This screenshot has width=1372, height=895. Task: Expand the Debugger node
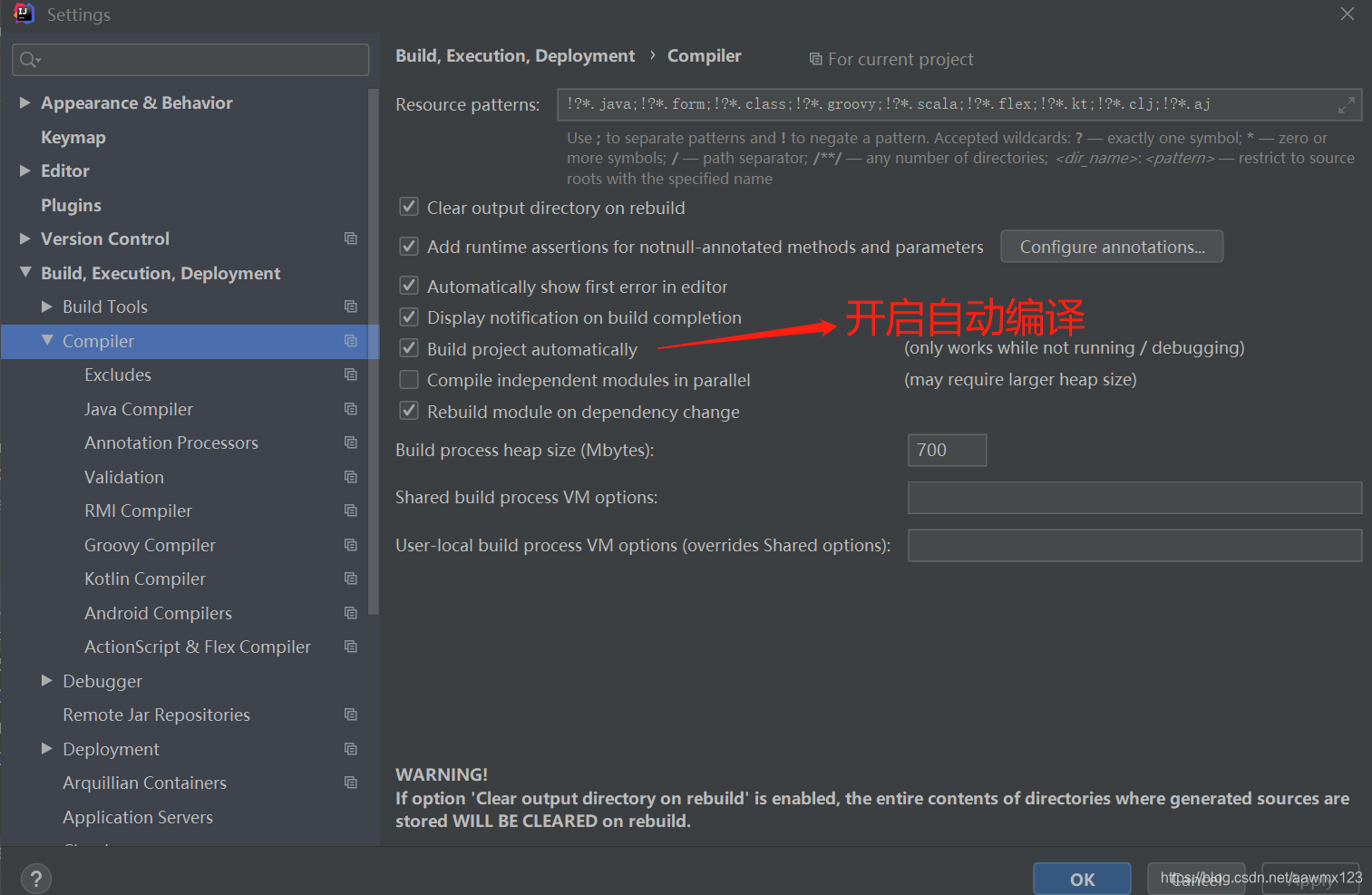[47, 680]
